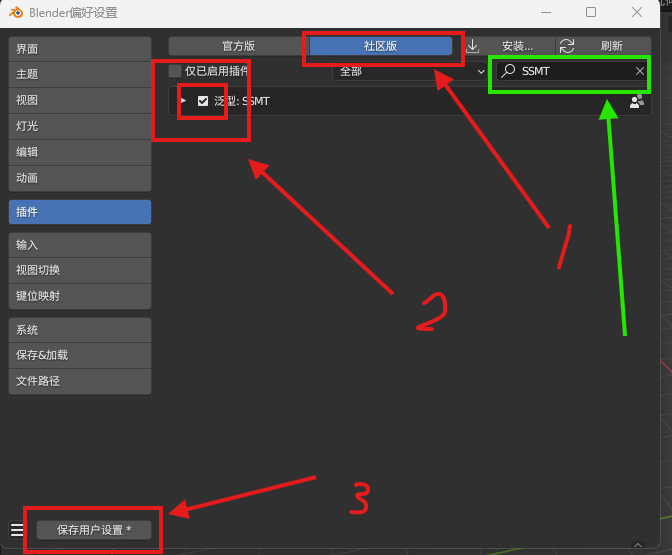Switch to the 社区版 tab
Image resolution: width=672 pixels, height=555 pixels.
click(x=381, y=46)
